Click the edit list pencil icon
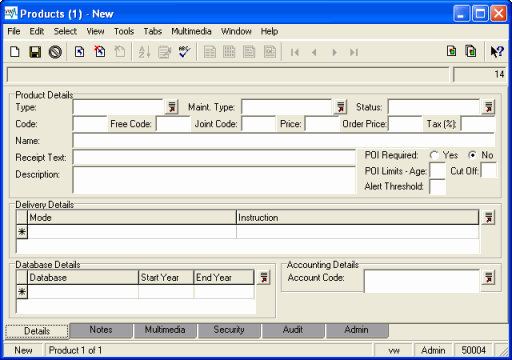 [x=164, y=52]
